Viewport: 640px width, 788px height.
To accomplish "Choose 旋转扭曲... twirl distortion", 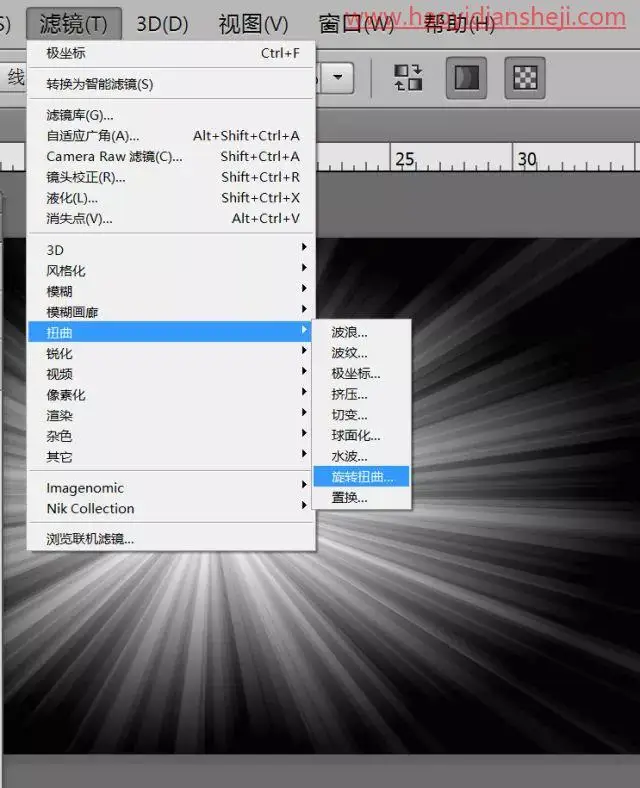I will [x=361, y=476].
